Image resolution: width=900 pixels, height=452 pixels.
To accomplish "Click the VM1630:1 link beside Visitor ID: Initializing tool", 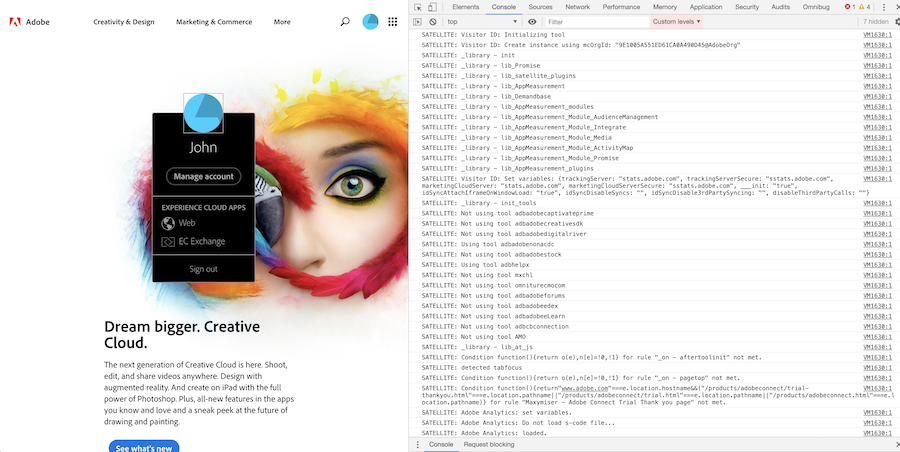I will [x=878, y=34].
